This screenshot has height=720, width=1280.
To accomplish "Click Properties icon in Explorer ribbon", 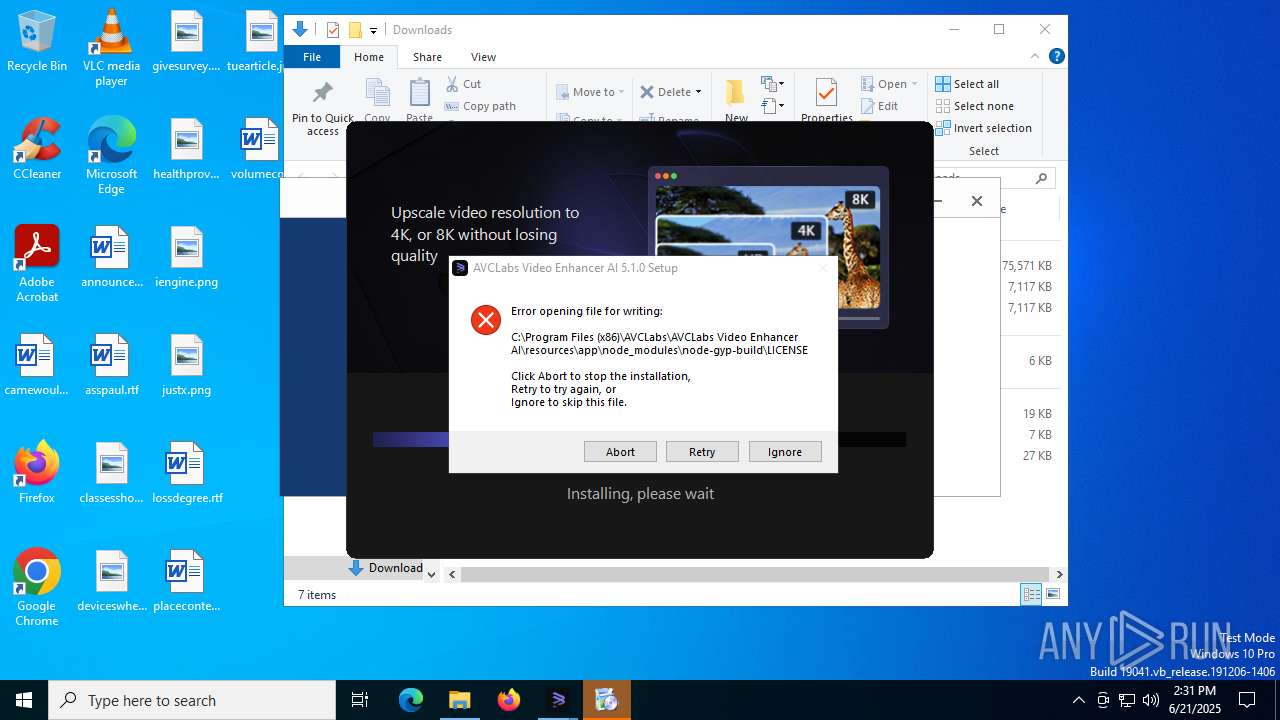I will 826,100.
